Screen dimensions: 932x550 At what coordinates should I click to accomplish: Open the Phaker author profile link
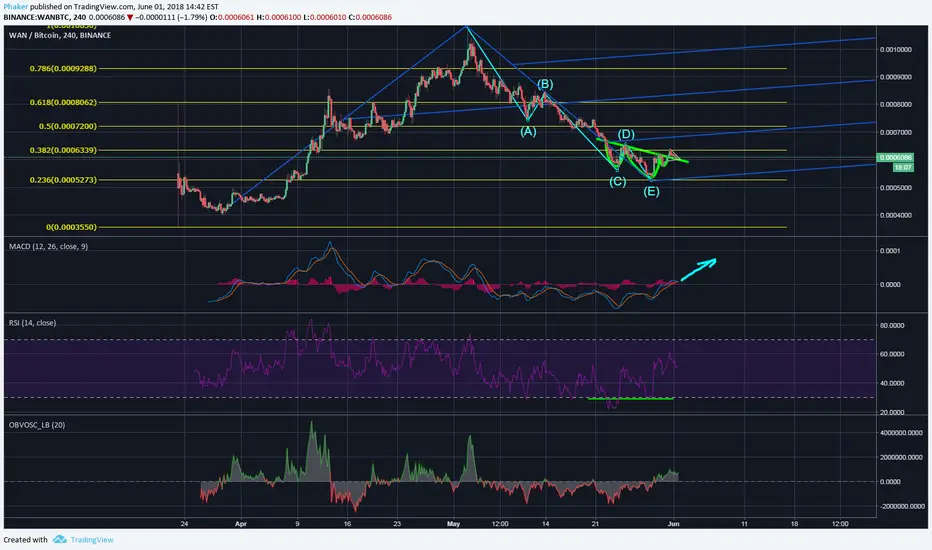coord(15,7)
